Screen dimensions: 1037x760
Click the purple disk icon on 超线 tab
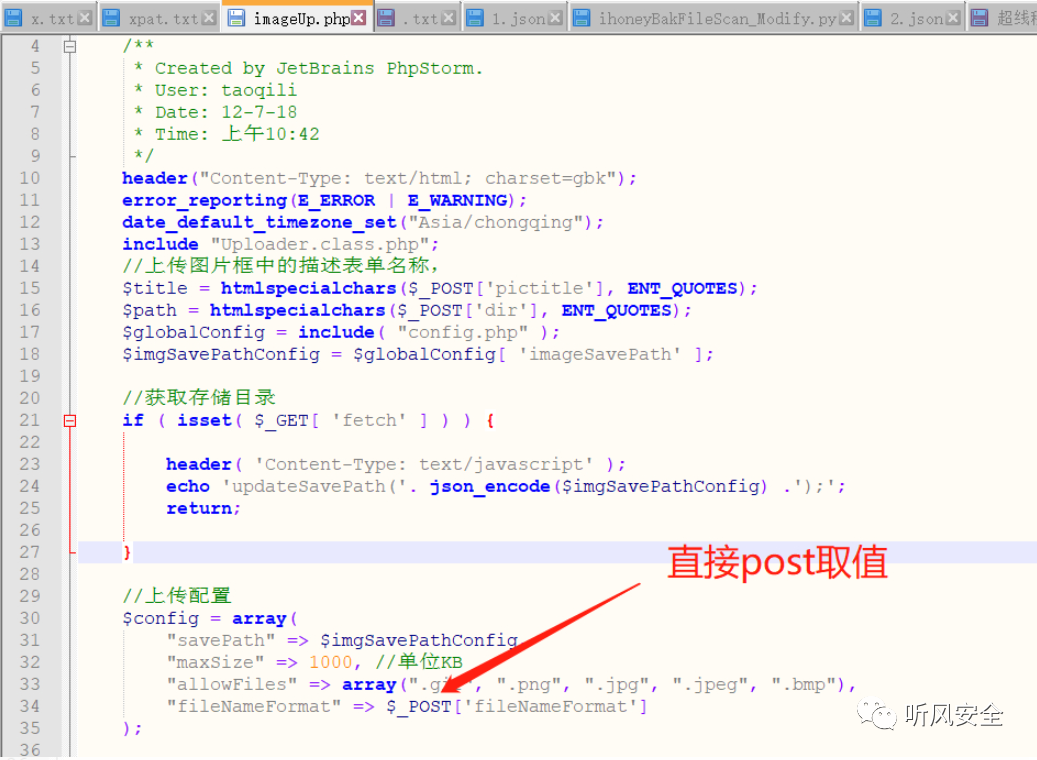(979, 19)
